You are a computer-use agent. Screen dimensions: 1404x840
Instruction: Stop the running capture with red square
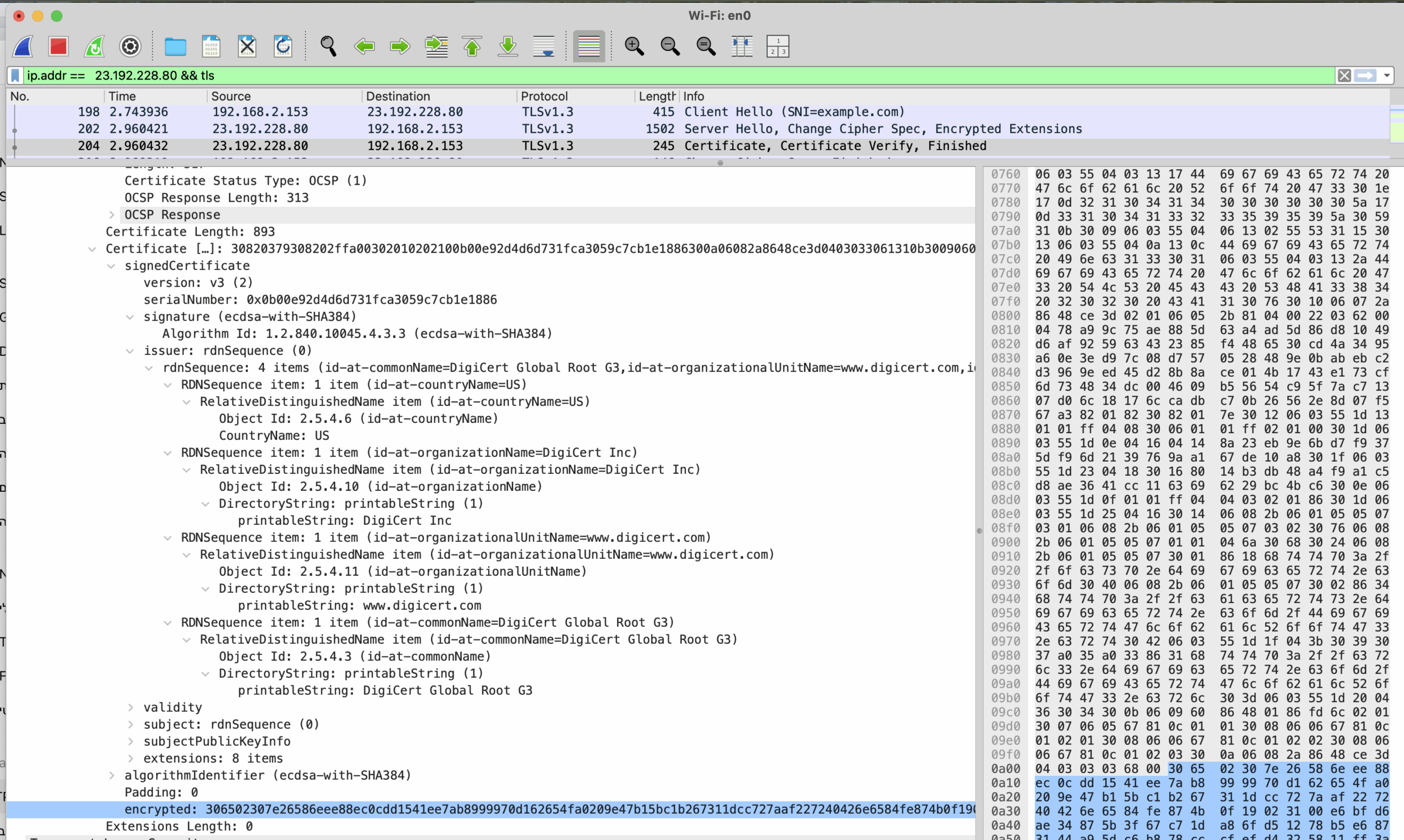coord(58,46)
